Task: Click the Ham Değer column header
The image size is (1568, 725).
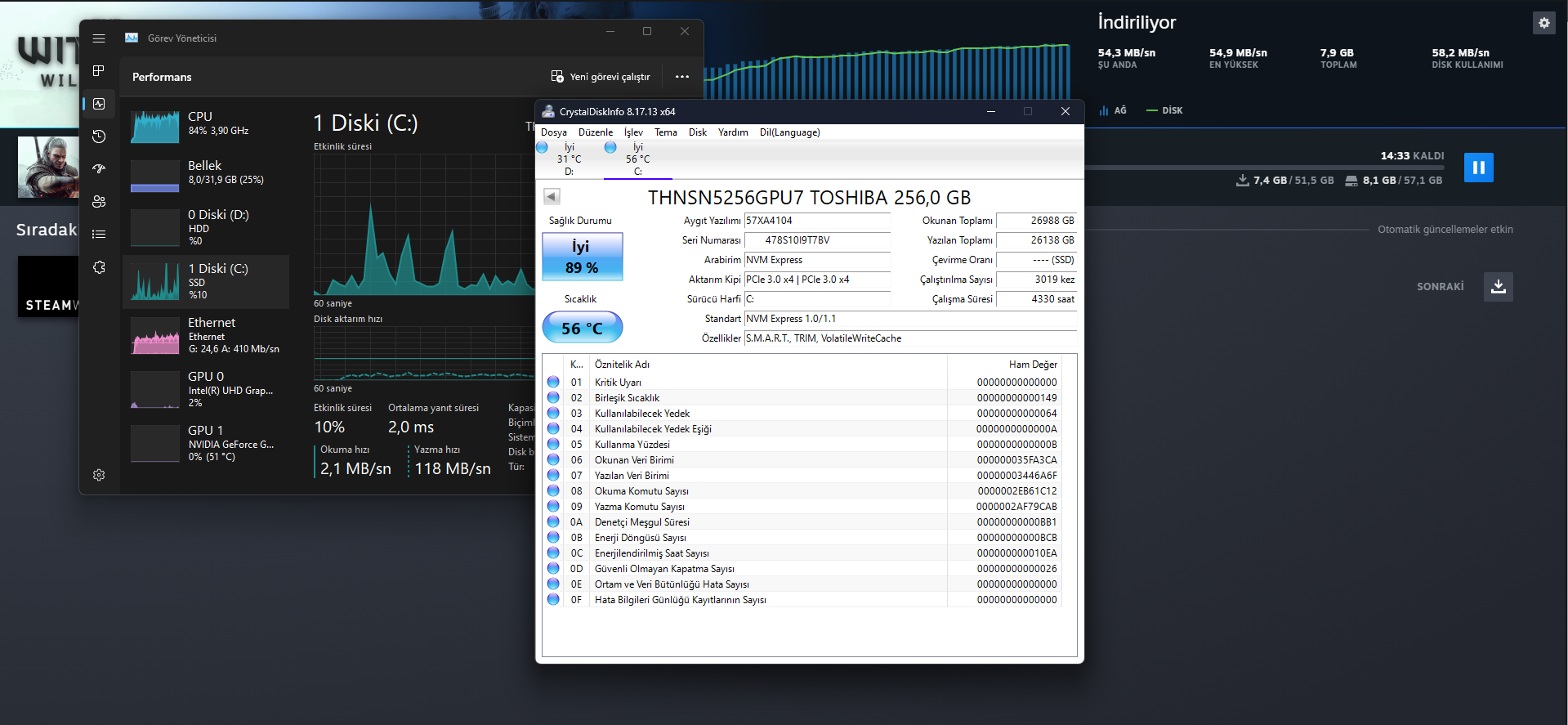Action: pos(1004,365)
